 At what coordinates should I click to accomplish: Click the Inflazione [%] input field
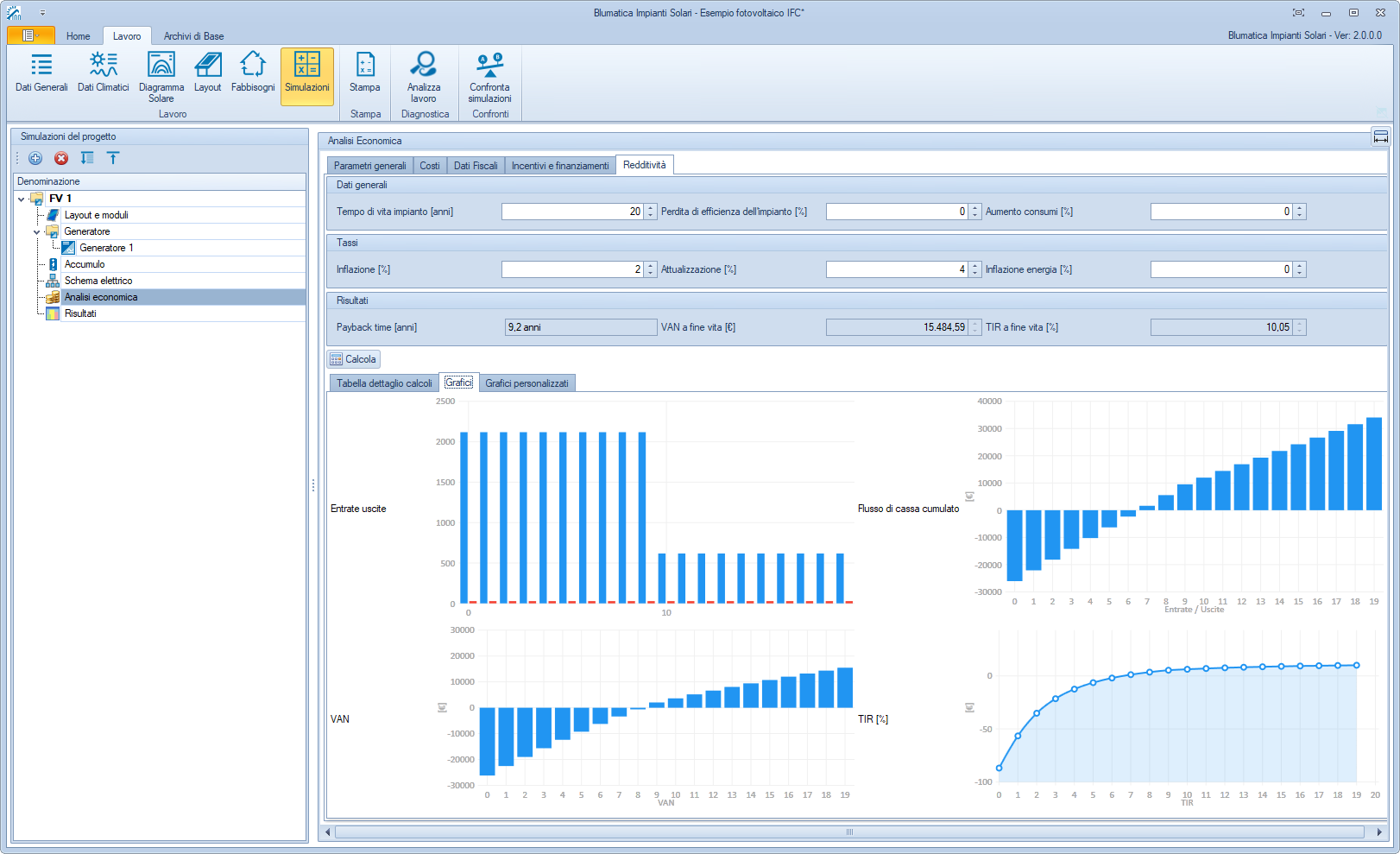pos(572,269)
